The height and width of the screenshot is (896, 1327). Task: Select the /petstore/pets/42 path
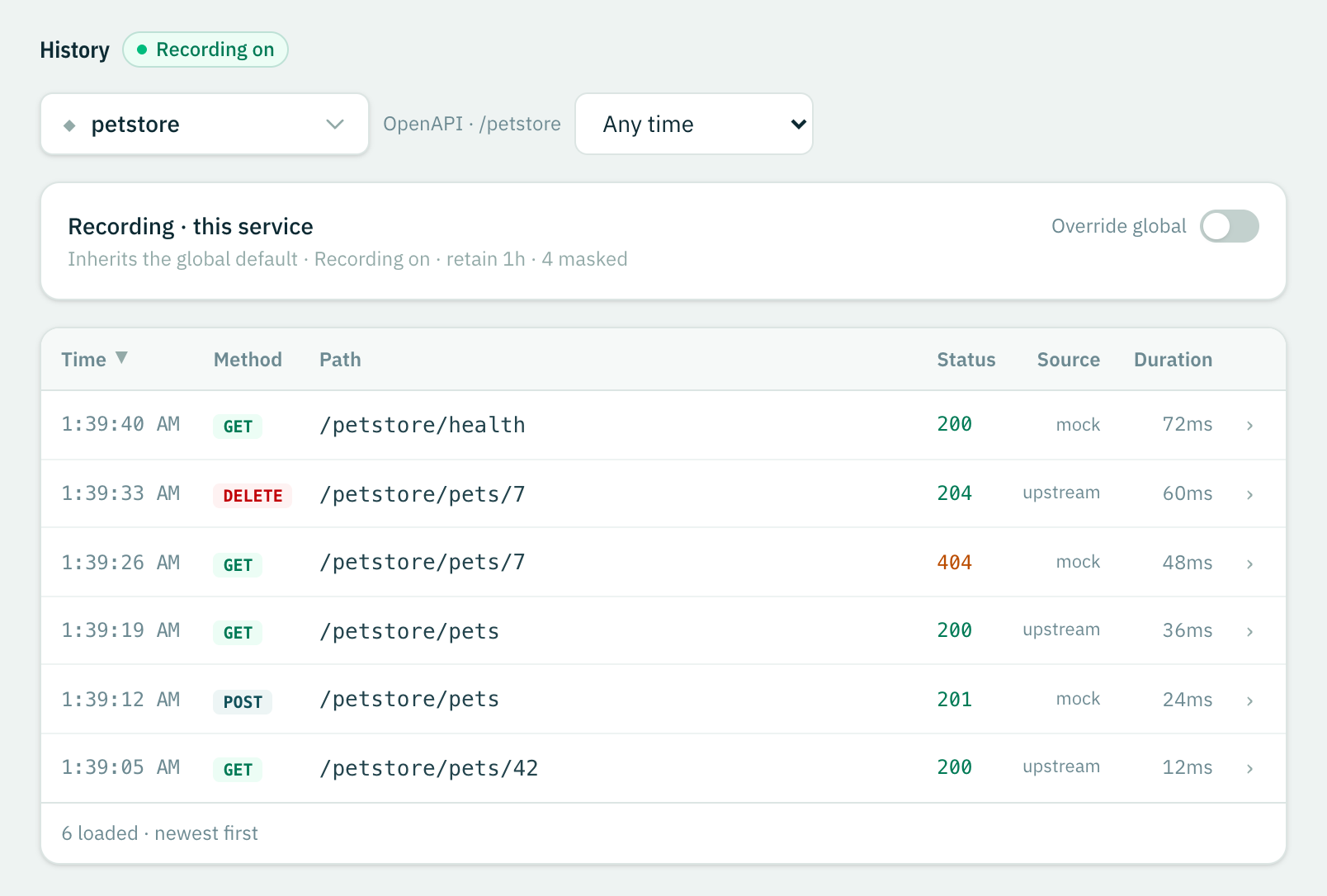tap(429, 768)
